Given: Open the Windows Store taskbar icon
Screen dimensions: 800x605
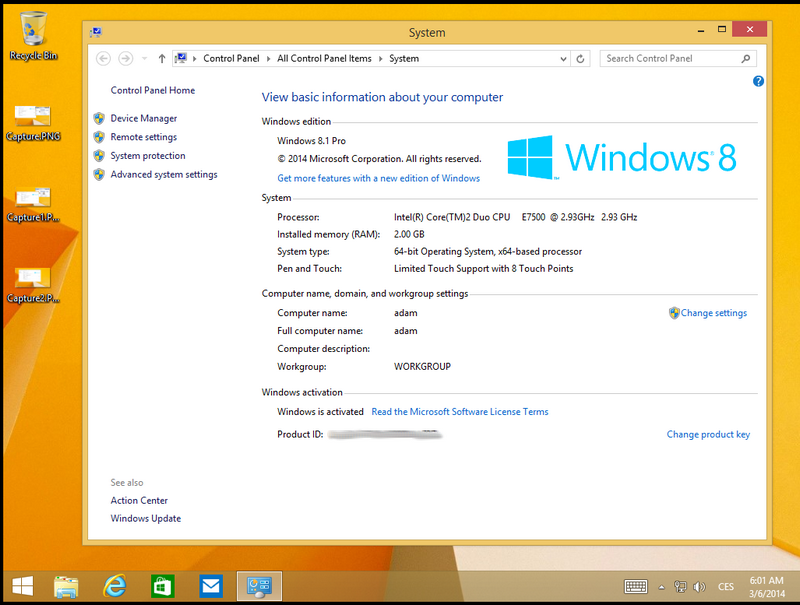Looking at the screenshot, I should 163,586.
